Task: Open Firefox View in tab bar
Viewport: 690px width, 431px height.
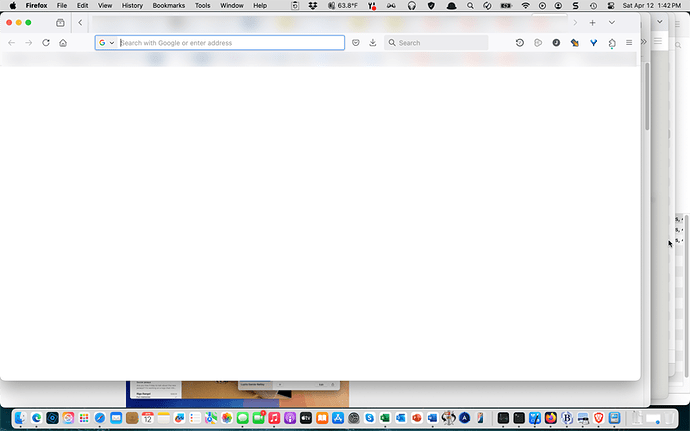Action: click(x=60, y=22)
